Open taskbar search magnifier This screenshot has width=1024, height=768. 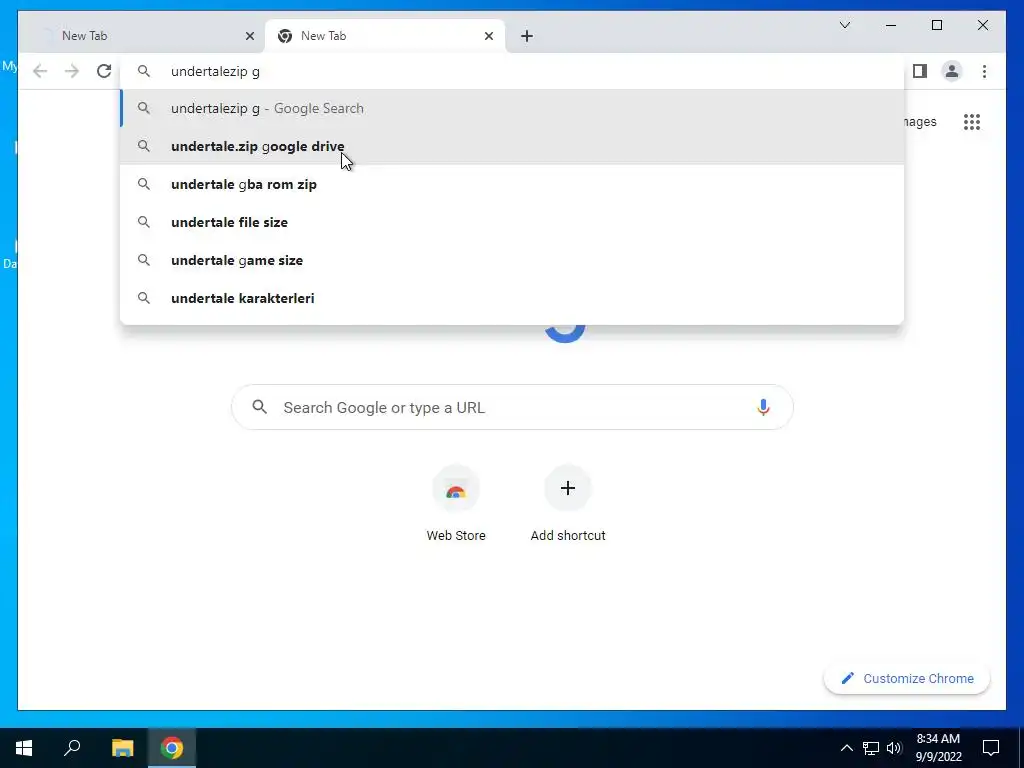pyautogui.click(x=72, y=748)
